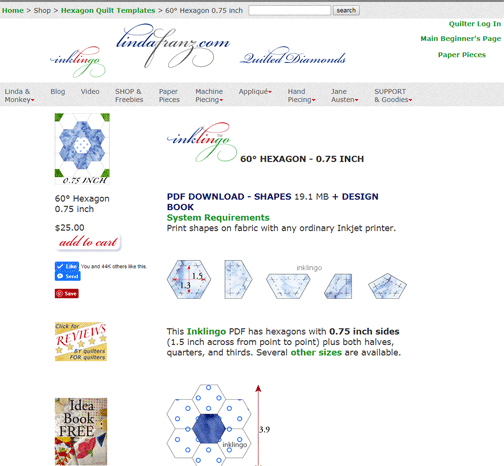Focus the search text field
504x466 pixels.
tap(290, 10)
